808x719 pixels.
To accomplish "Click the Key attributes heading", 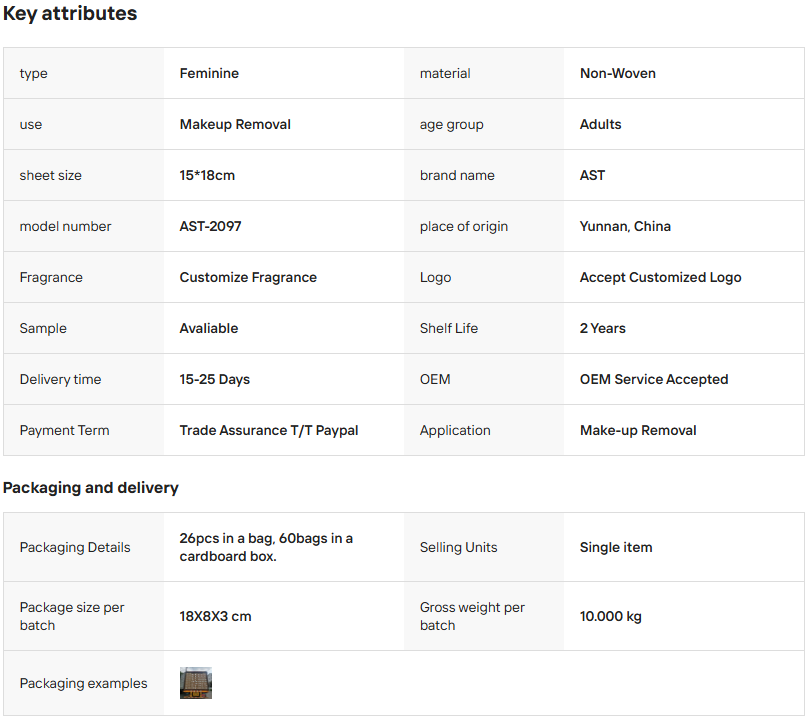I will point(70,14).
